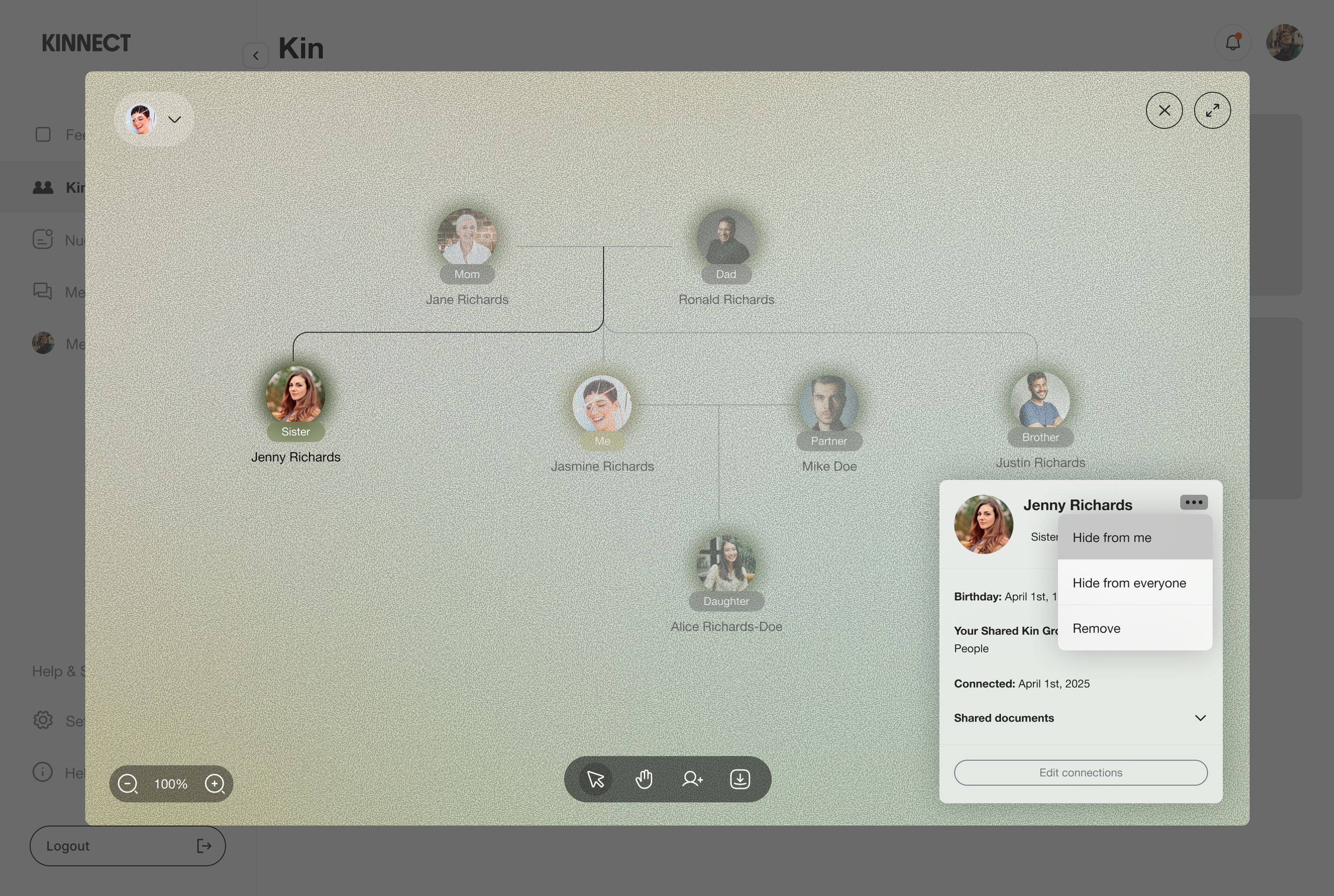Go back using the arrow beside Kin
The height and width of the screenshot is (896, 1334).
click(x=256, y=56)
